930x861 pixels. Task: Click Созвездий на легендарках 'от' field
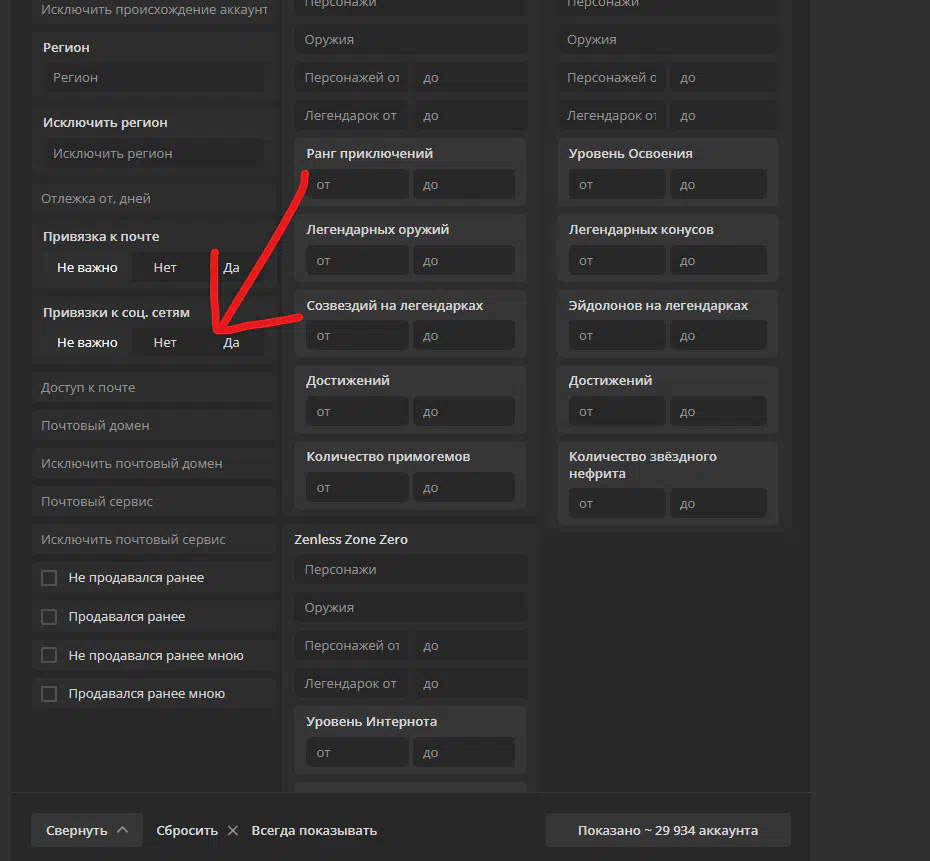pyautogui.click(x=358, y=336)
